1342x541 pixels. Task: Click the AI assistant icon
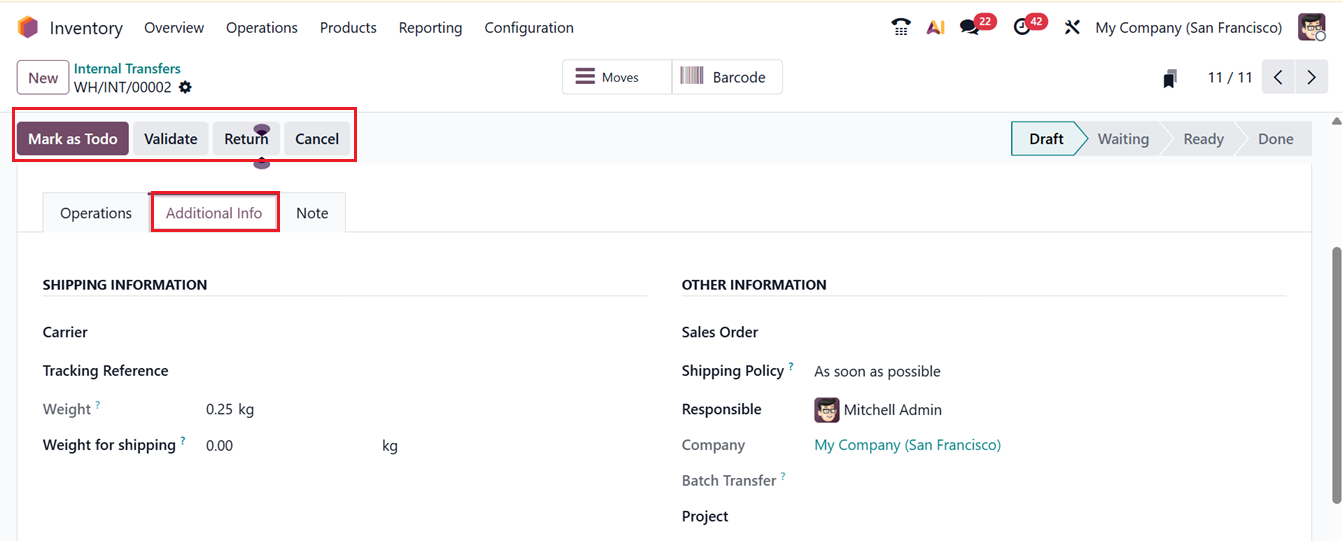click(x=935, y=27)
